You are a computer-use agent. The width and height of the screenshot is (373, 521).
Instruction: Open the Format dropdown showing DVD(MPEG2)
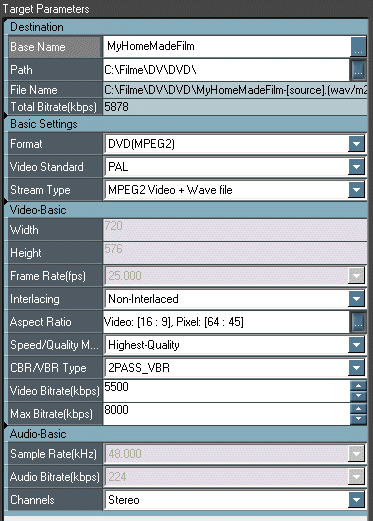point(356,144)
